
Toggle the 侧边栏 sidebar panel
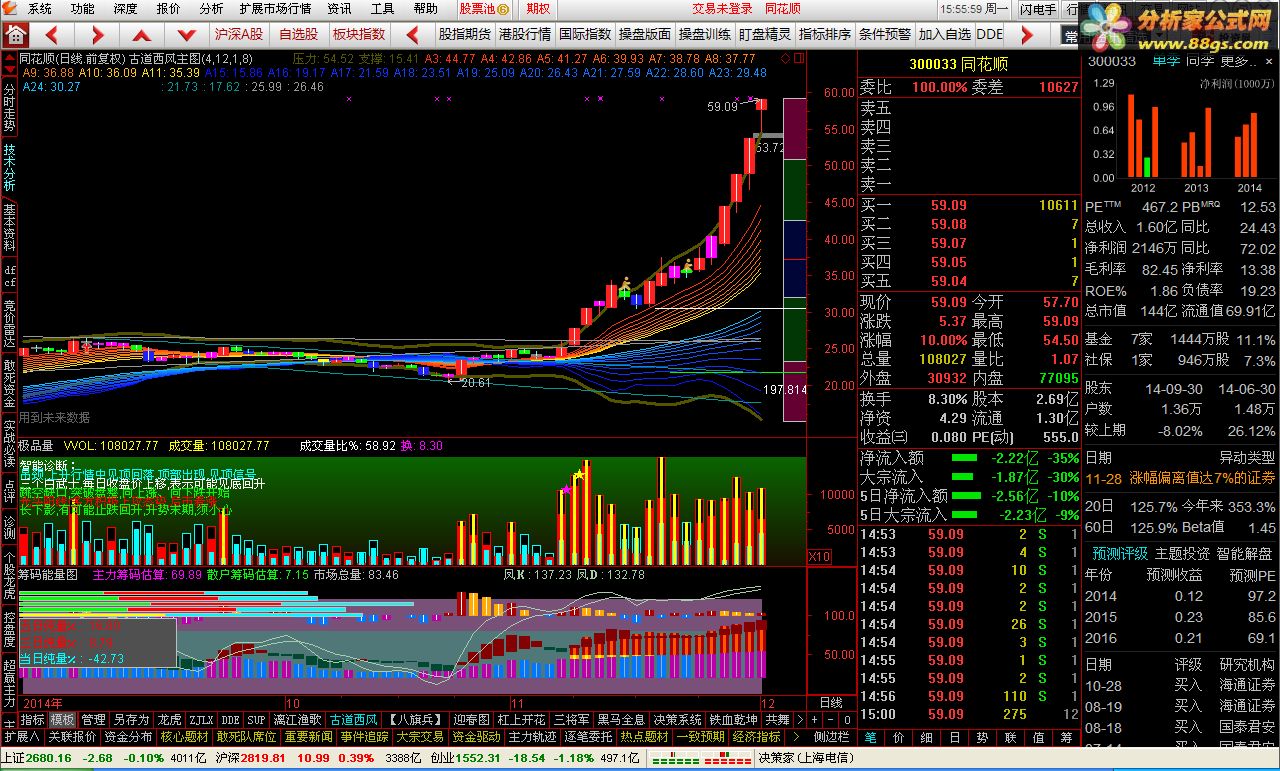[x=832, y=736]
